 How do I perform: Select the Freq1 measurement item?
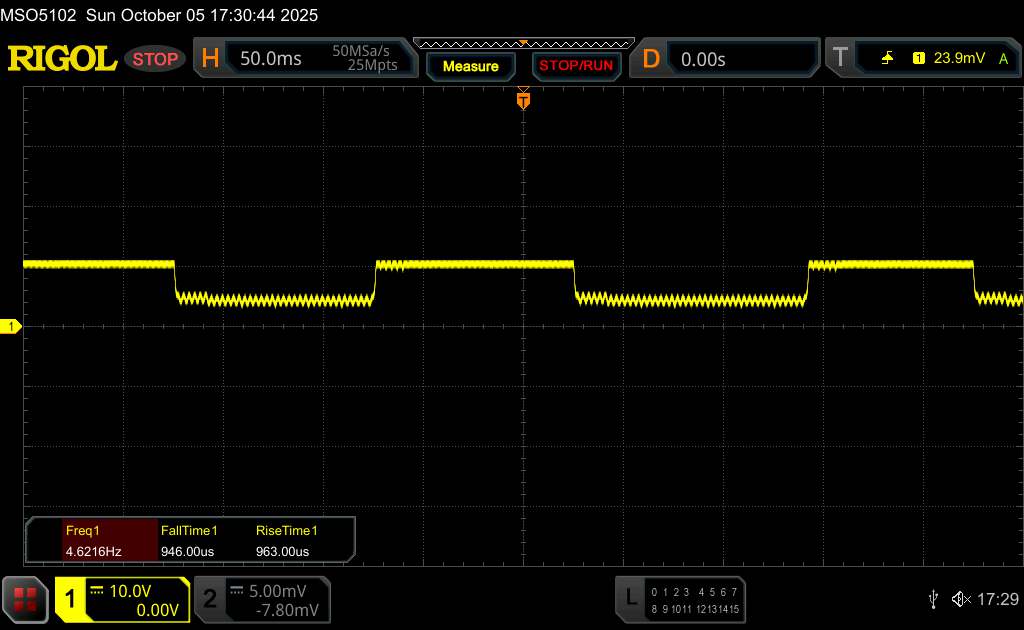point(93,541)
